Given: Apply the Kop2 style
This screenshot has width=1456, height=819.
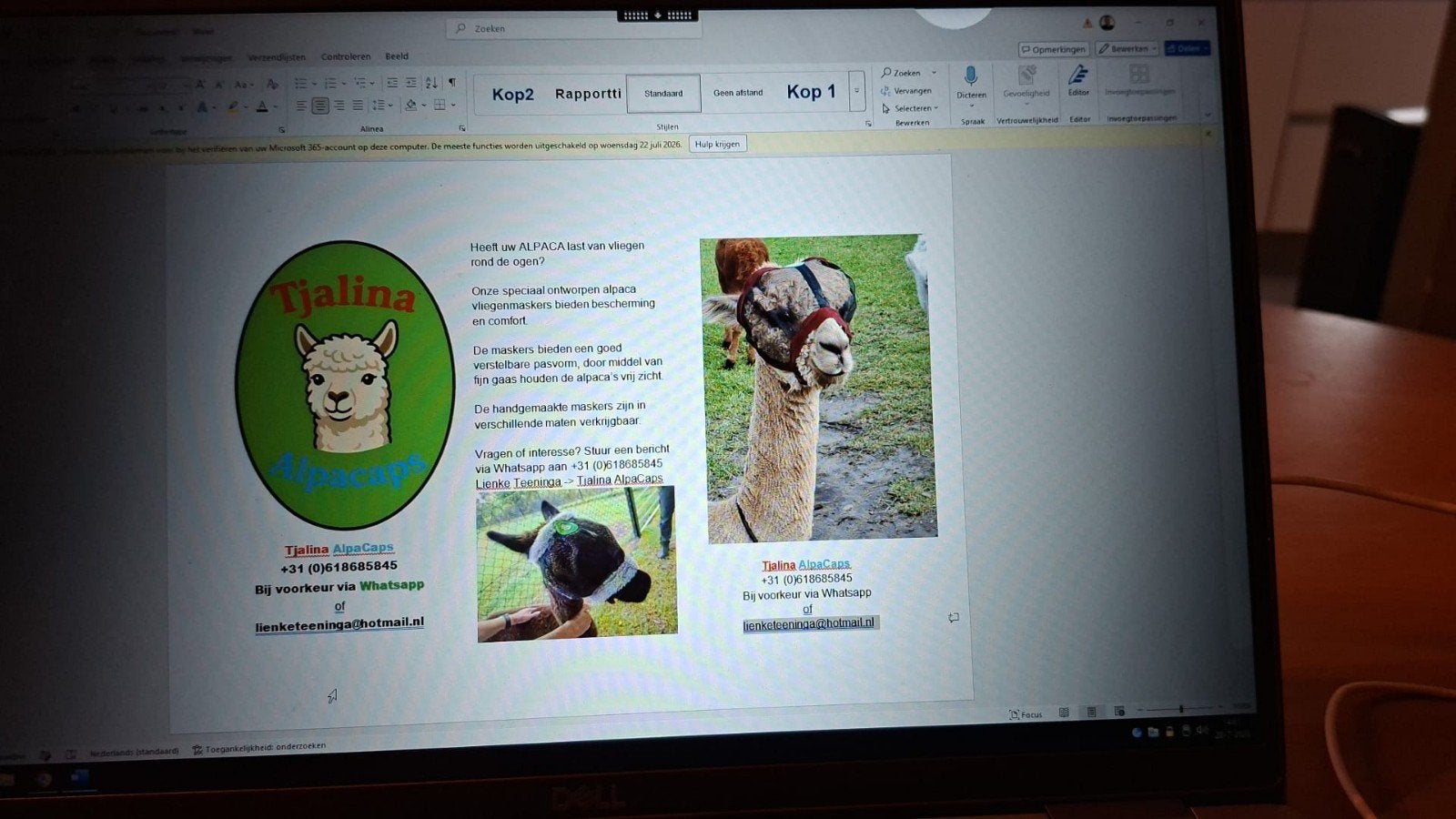Looking at the screenshot, I should (513, 95).
